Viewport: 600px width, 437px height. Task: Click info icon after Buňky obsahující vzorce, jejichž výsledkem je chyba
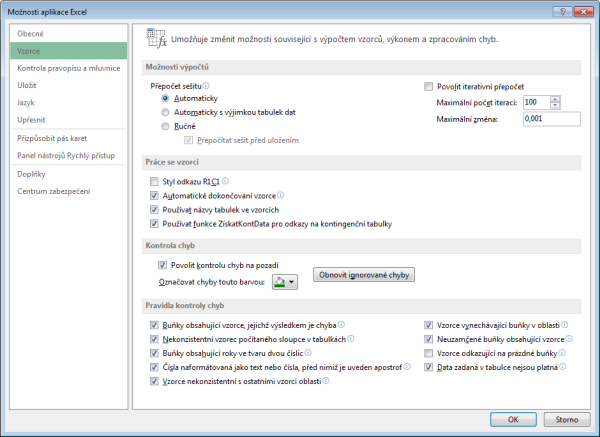pos(341,324)
